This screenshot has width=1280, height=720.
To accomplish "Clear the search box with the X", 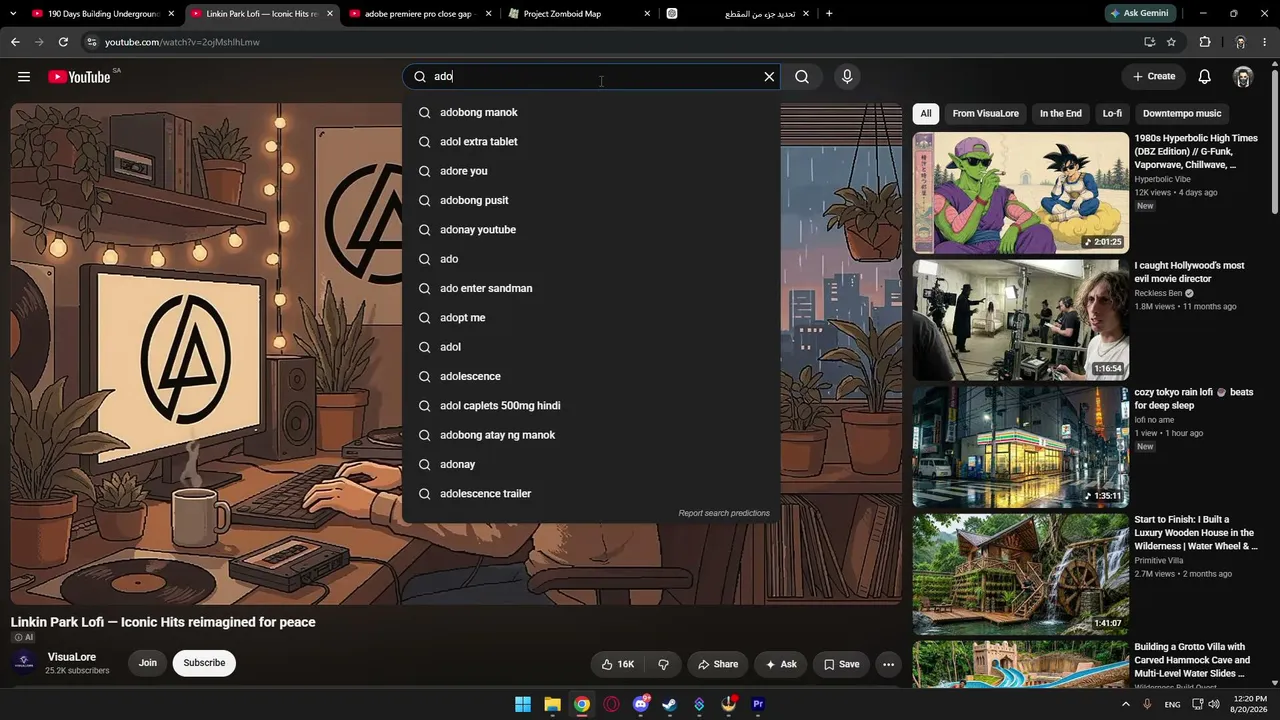I will click(769, 77).
